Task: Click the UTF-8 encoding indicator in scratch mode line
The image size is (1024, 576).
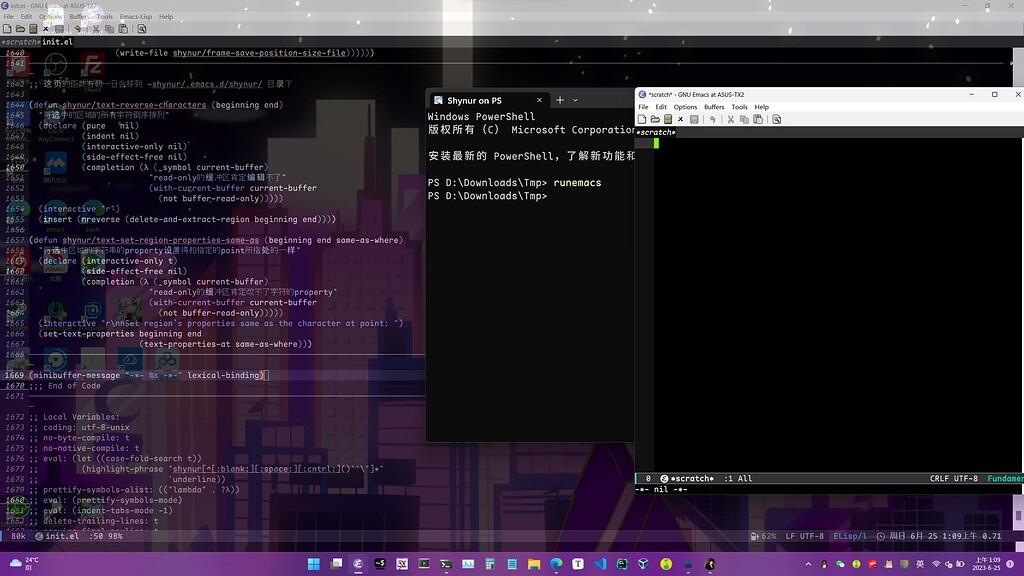Action: click(966, 478)
